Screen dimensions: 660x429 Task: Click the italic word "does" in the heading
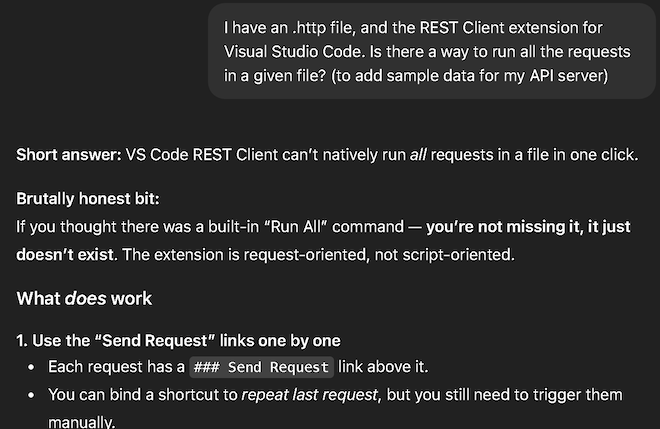coord(83,298)
